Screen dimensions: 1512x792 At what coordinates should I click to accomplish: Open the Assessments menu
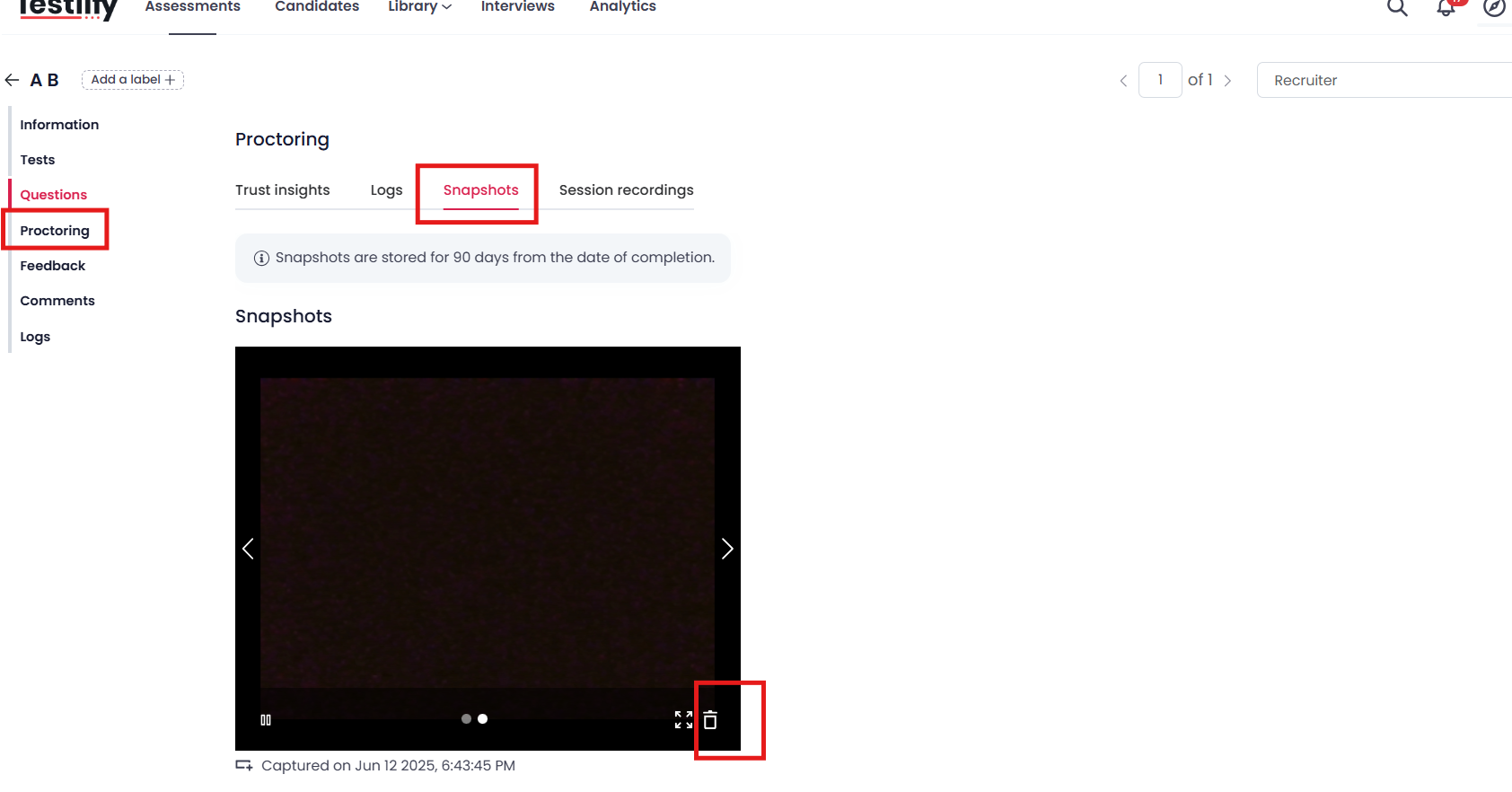pos(193,7)
